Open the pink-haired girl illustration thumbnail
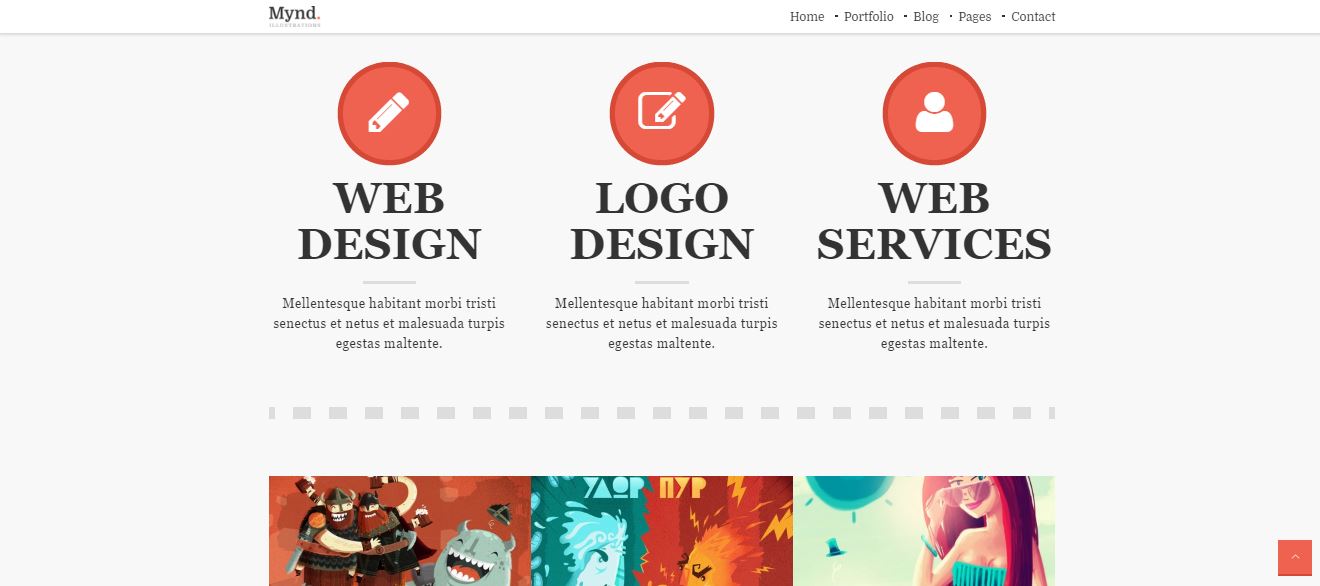1320x586 pixels. click(x=924, y=531)
